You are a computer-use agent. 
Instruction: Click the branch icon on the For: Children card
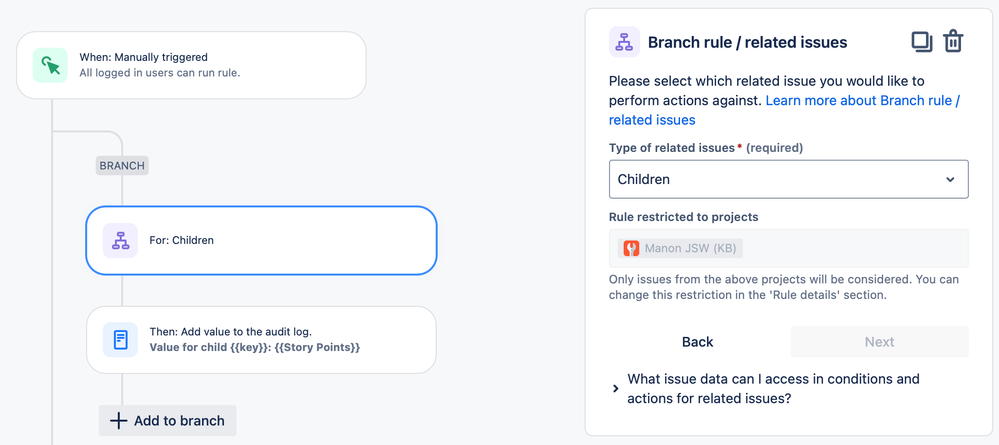[x=120, y=240]
